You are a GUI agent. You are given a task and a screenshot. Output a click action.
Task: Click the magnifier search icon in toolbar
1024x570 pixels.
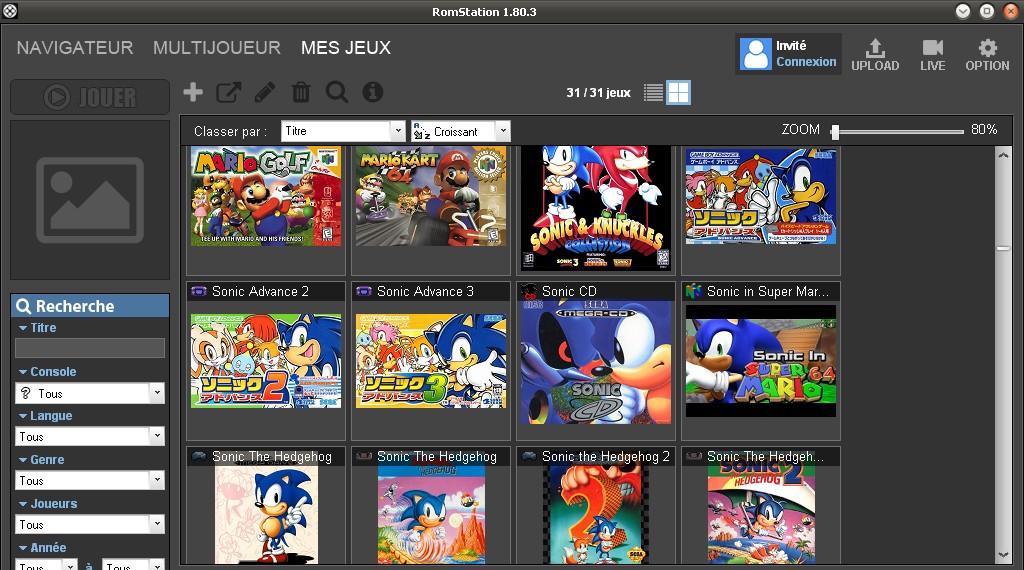[x=337, y=92]
